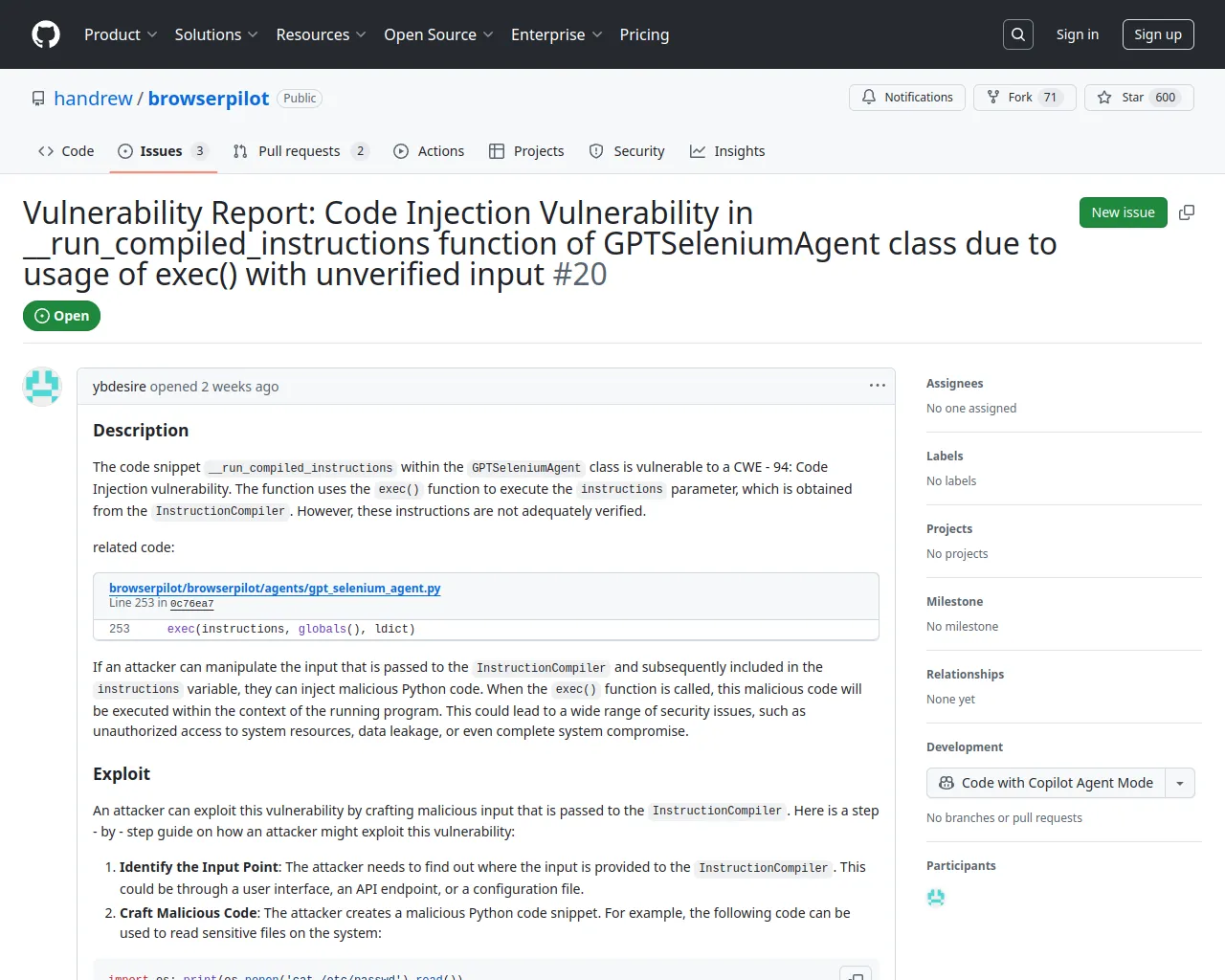The width and height of the screenshot is (1225, 980).
Task: Click Sign in
Action: pos(1078,34)
